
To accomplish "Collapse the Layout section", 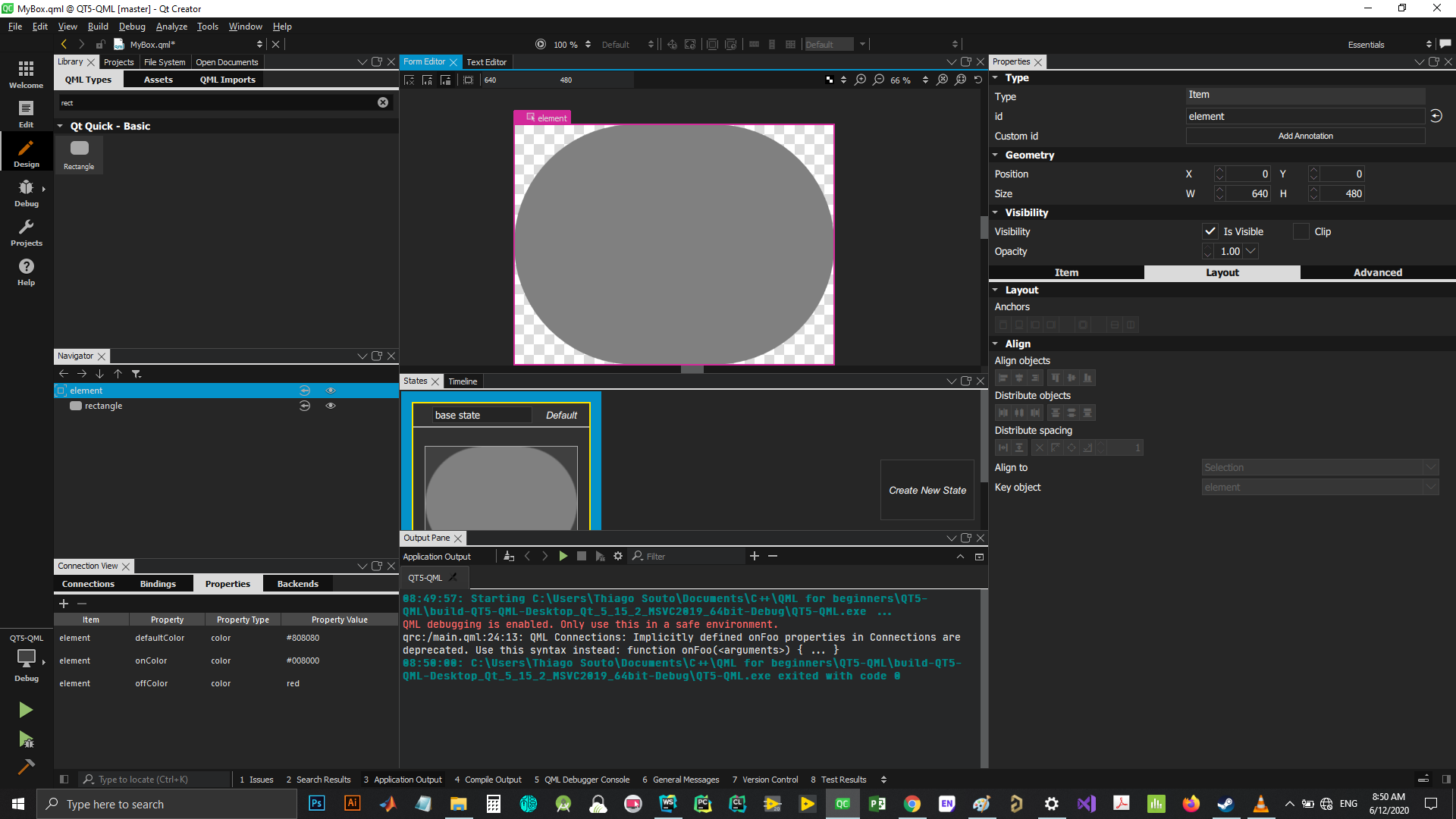I will pos(996,290).
